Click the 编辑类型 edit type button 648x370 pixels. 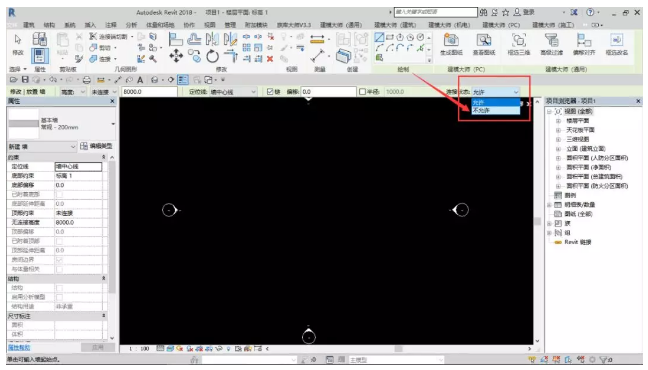coord(96,146)
